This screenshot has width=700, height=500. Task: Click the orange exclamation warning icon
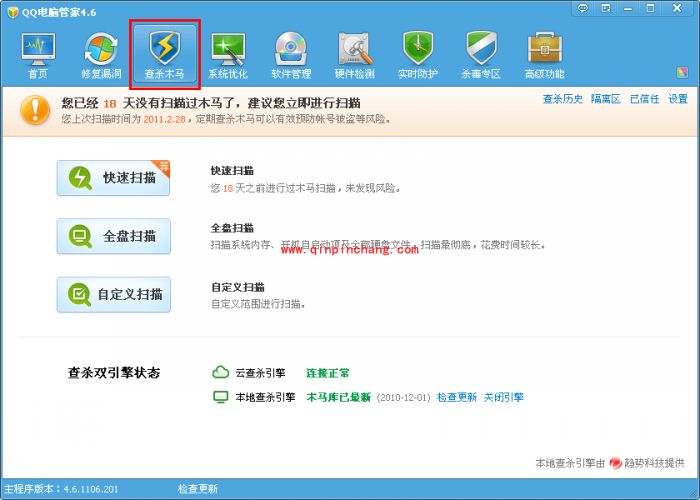click(x=35, y=110)
